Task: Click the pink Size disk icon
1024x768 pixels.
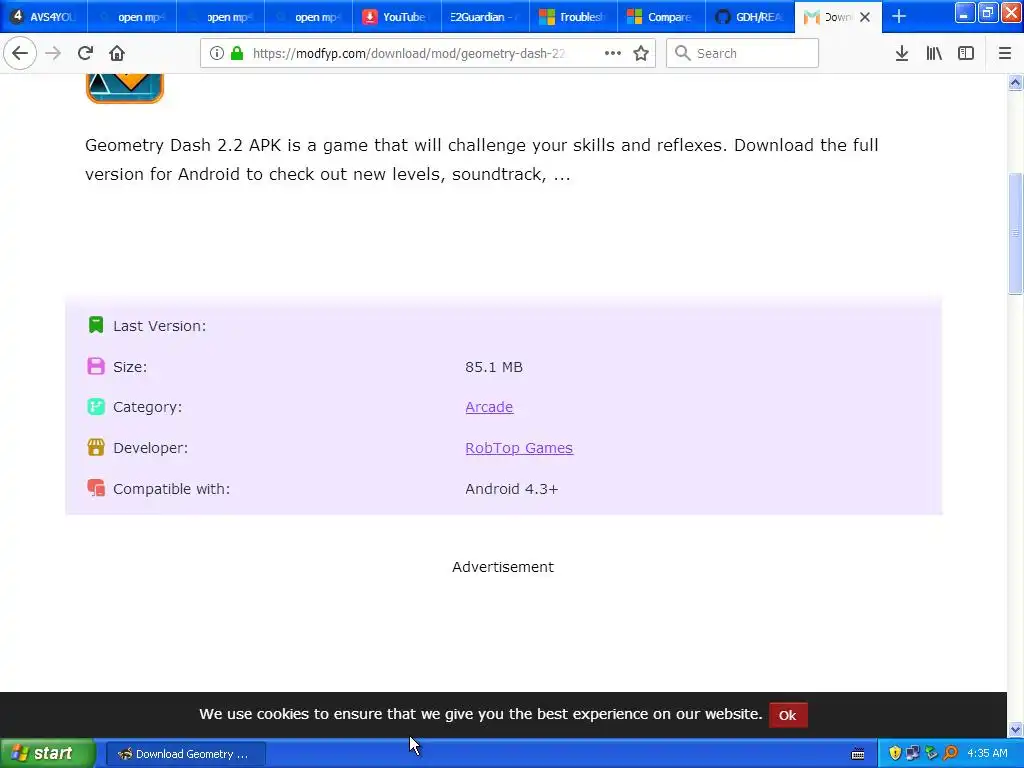Action: coord(96,366)
